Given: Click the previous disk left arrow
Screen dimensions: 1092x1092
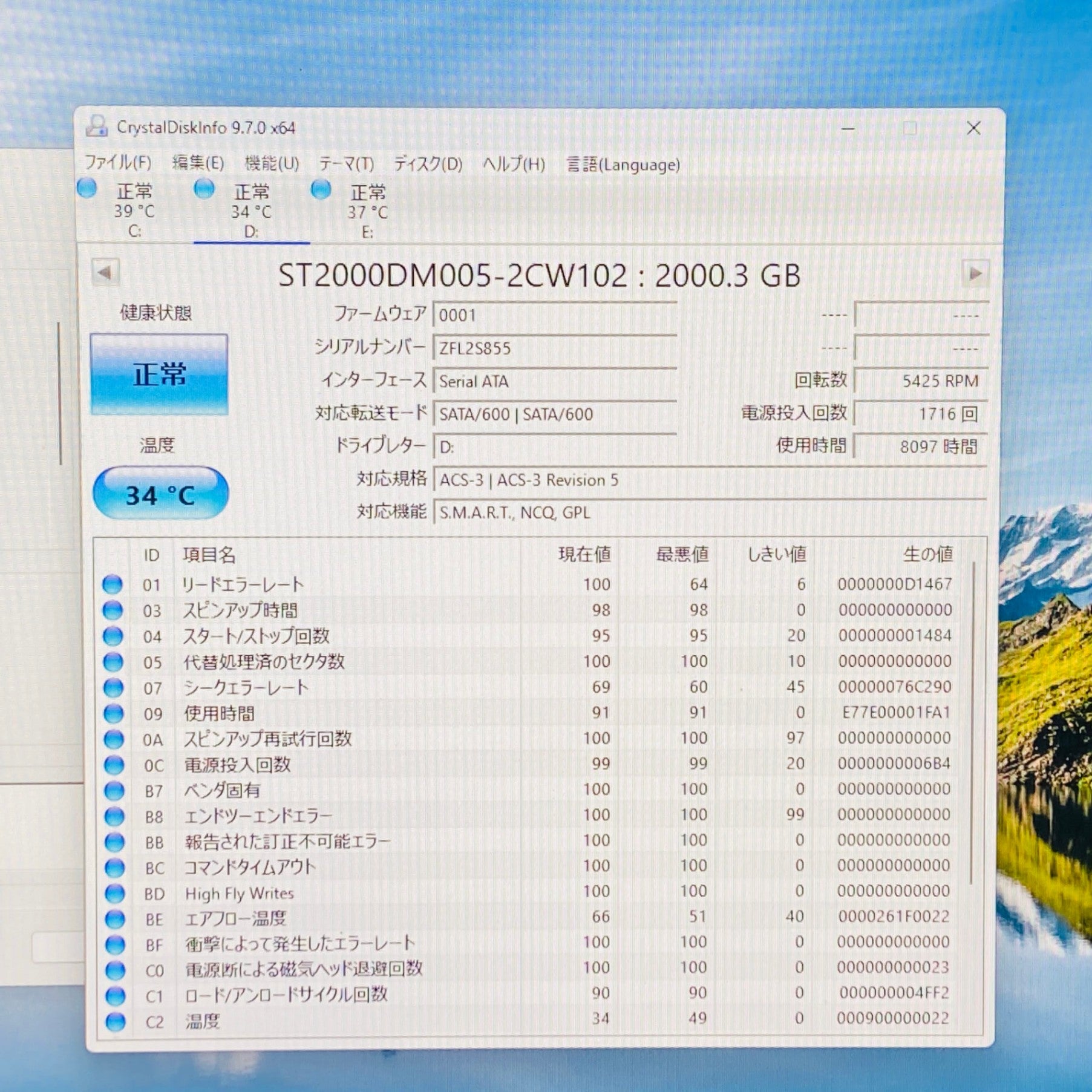Looking at the screenshot, I should tap(105, 273).
